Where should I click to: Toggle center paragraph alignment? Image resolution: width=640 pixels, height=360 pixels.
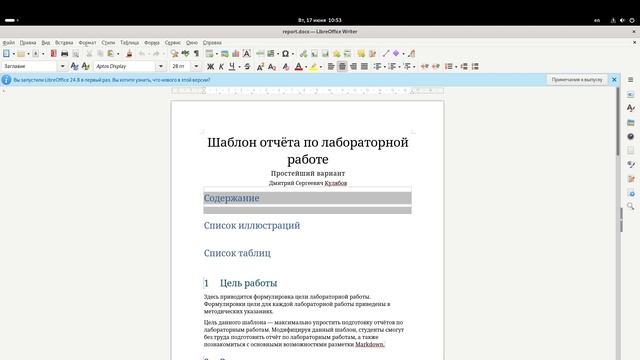tap(342, 66)
